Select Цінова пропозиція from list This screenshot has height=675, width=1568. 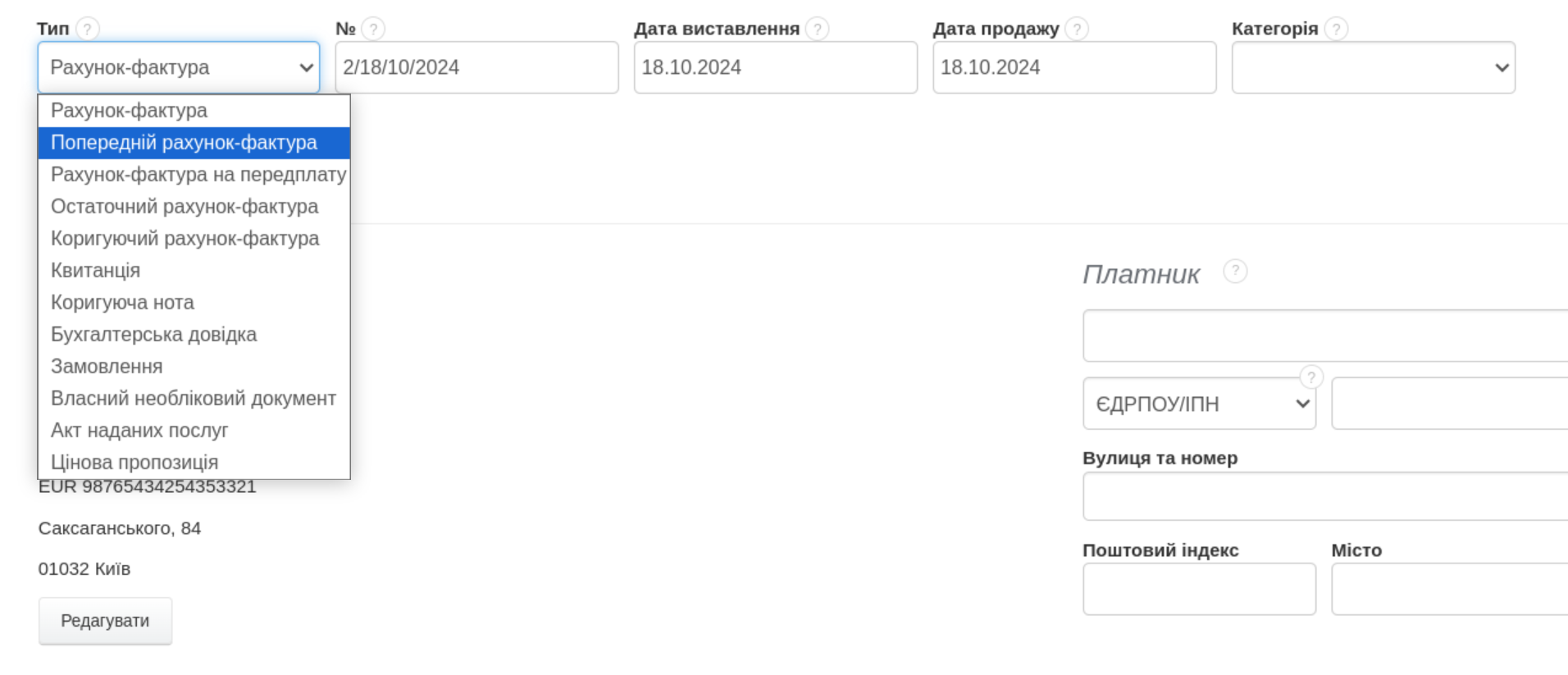click(x=134, y=463)
